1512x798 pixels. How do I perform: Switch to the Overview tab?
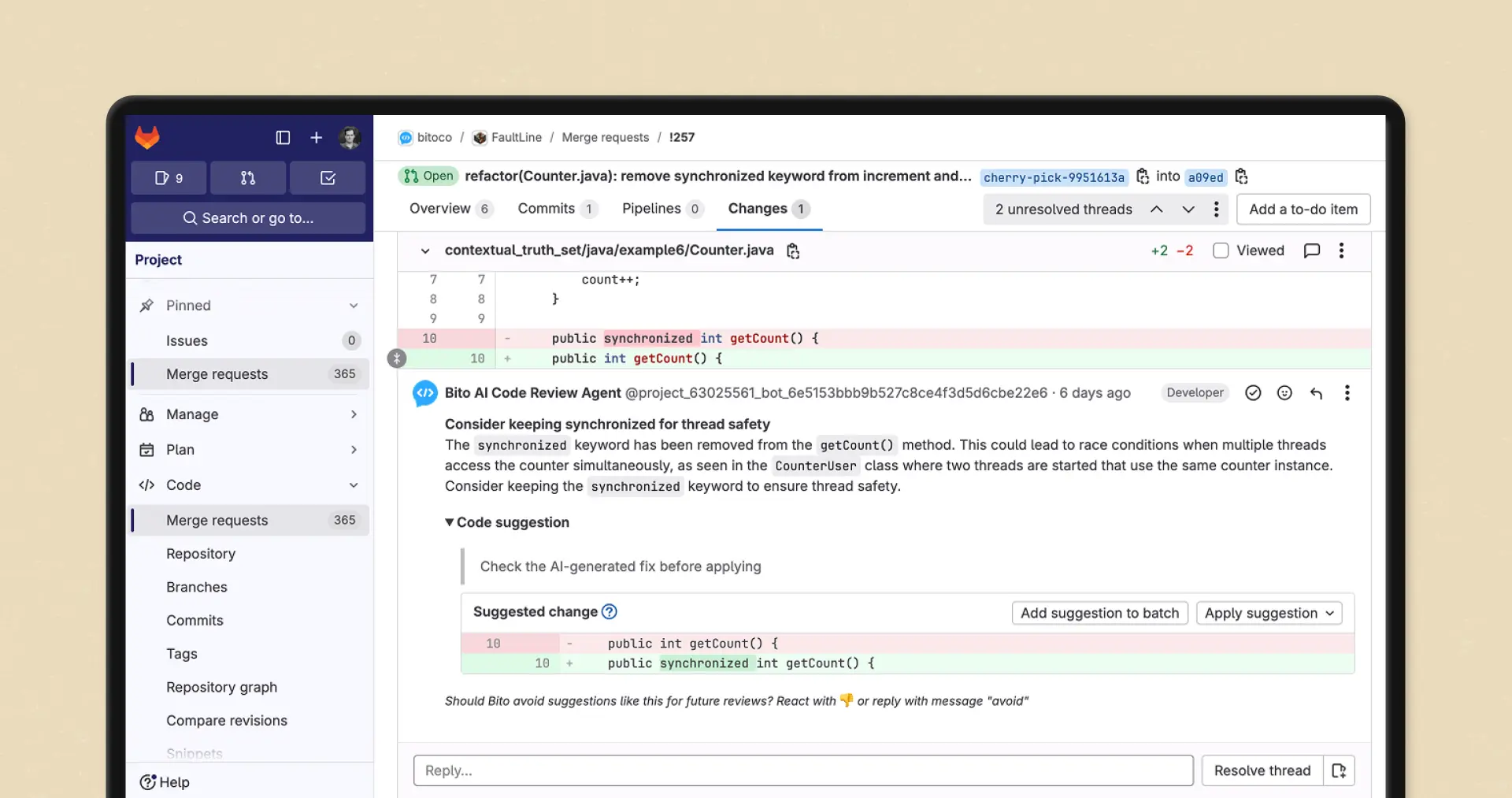439,209
